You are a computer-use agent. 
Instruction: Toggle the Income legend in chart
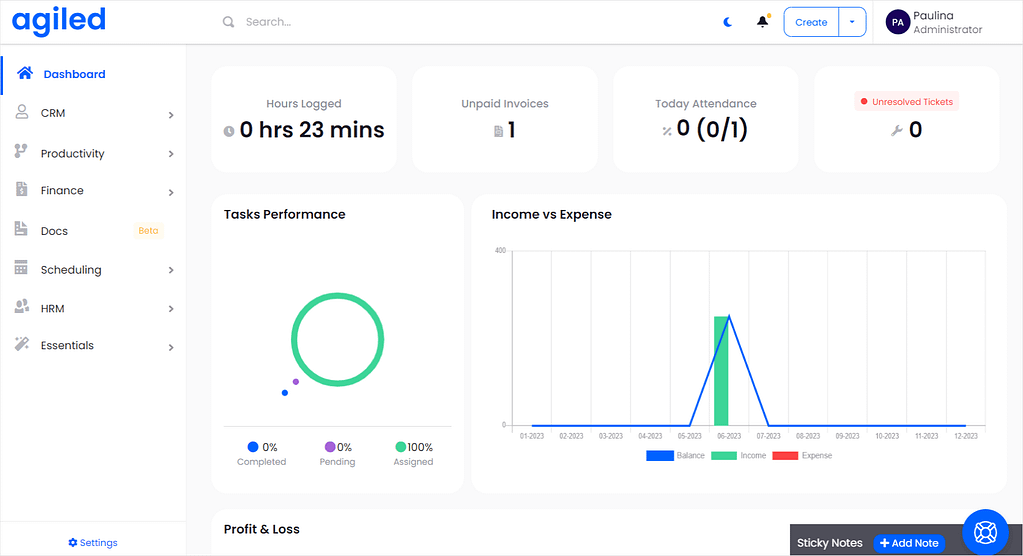(x=739, y=456)
